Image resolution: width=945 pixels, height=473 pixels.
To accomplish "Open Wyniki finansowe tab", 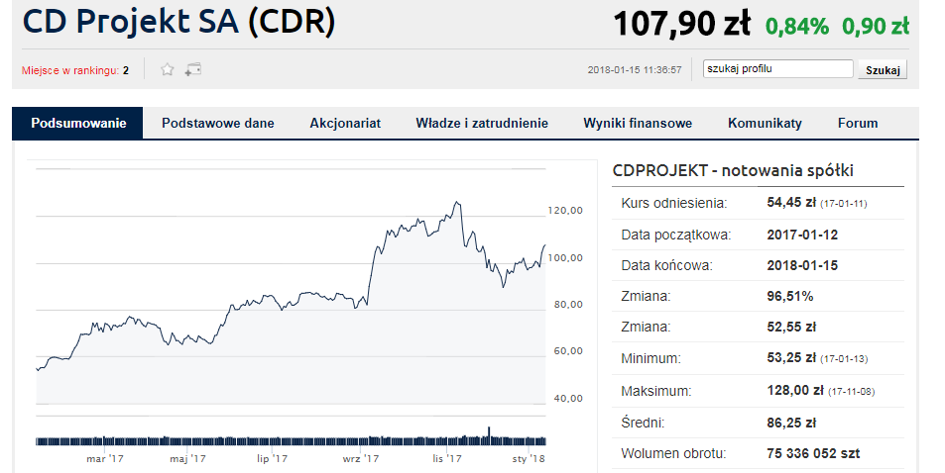I will point(638,124).
